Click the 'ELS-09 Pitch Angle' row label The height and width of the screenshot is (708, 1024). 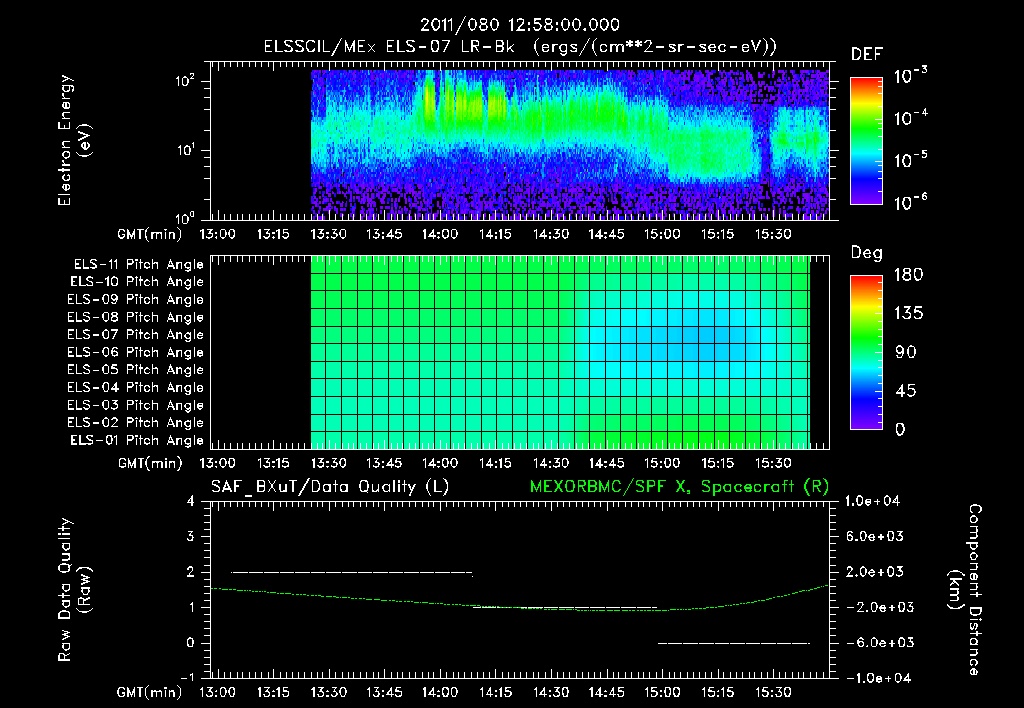(136, 300)
